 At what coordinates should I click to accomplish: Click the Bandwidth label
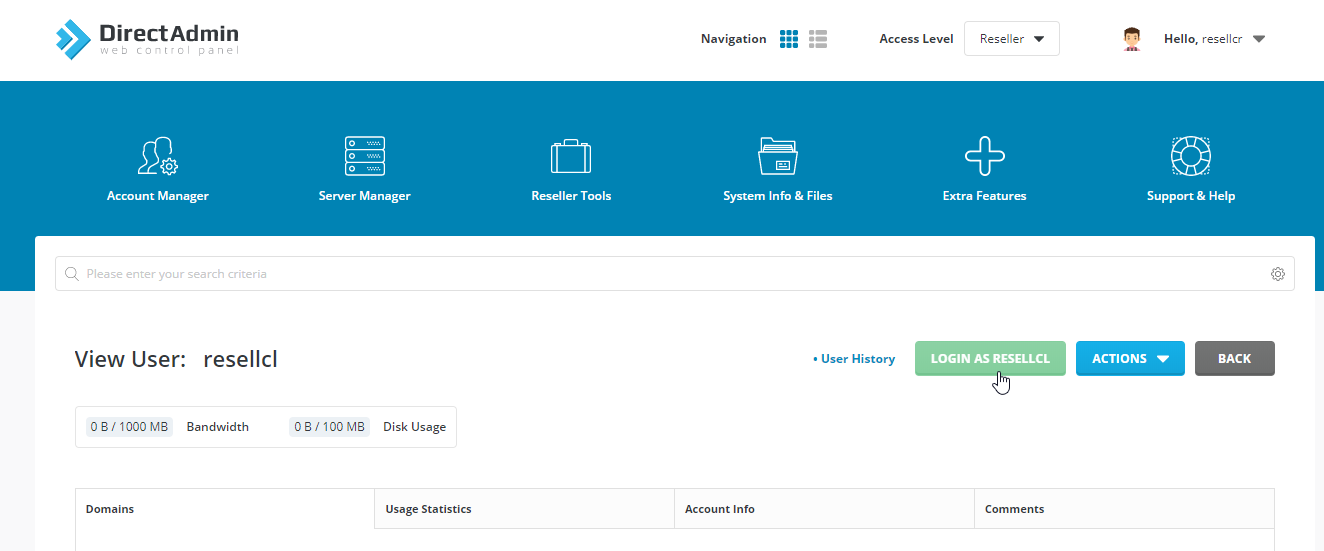[218, 427]
